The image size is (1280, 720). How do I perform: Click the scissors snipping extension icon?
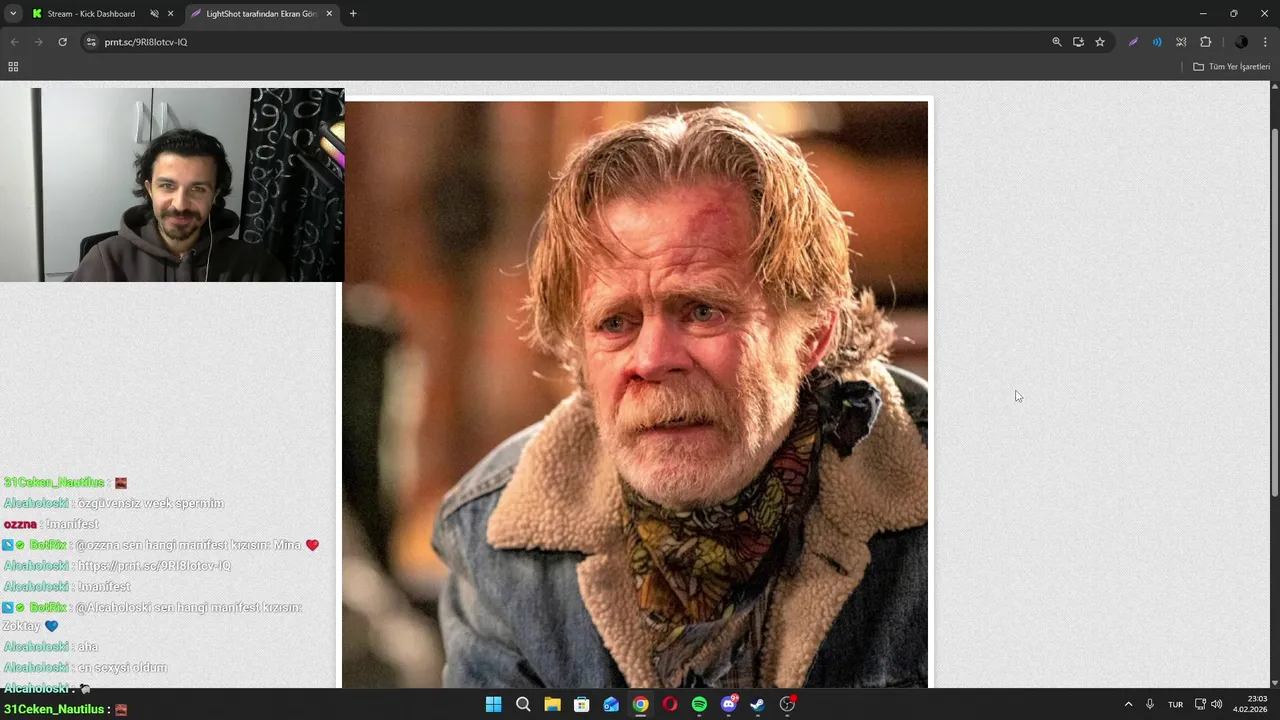click(1181, 42)
